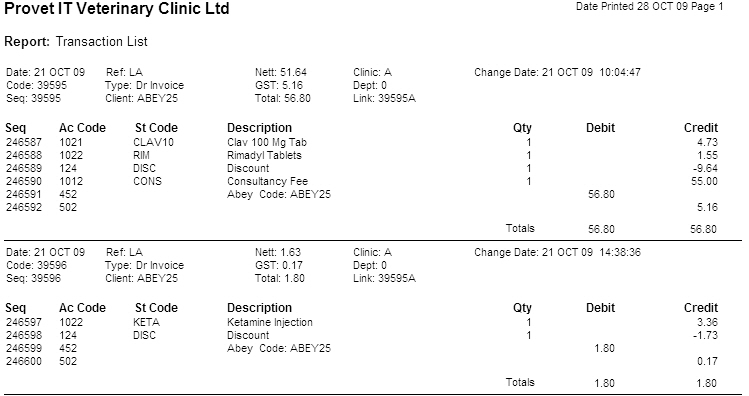Select sequence number 246587
This screenshot has height=396, width=749.
pos(24,142)
